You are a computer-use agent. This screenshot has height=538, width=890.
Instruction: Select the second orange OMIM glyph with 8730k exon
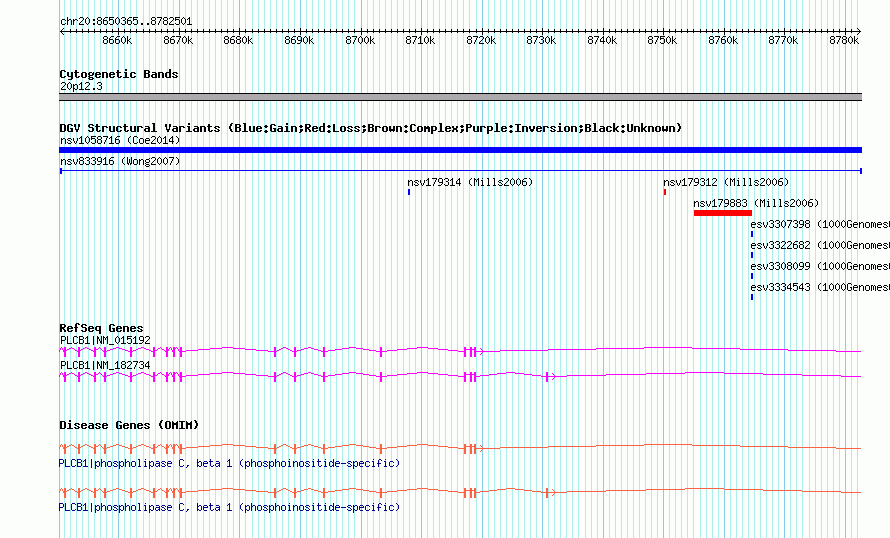460,493
